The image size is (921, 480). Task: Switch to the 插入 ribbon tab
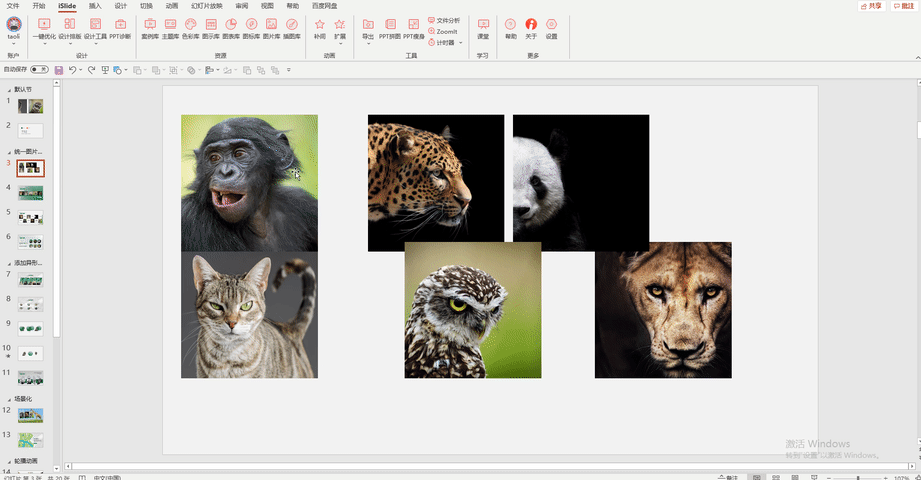[x=95, y=6]
